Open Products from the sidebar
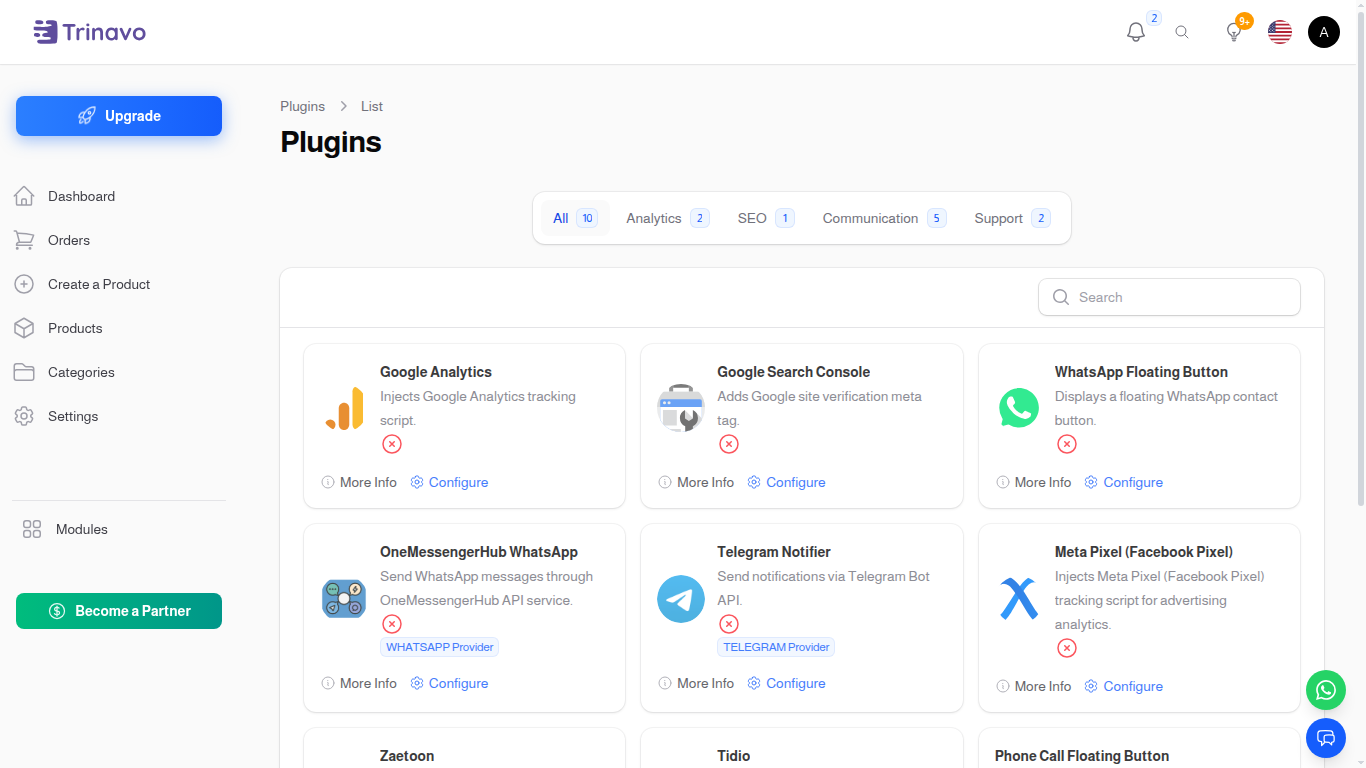Viewport: 1366px width, 768px height. [119, 328]
